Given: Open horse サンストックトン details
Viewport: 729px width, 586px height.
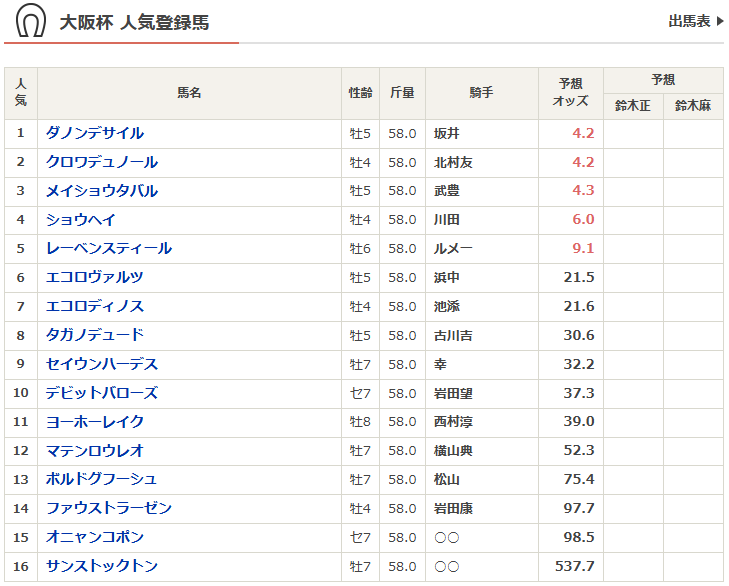Looking at the screenshot, I should tap(101, 567).
